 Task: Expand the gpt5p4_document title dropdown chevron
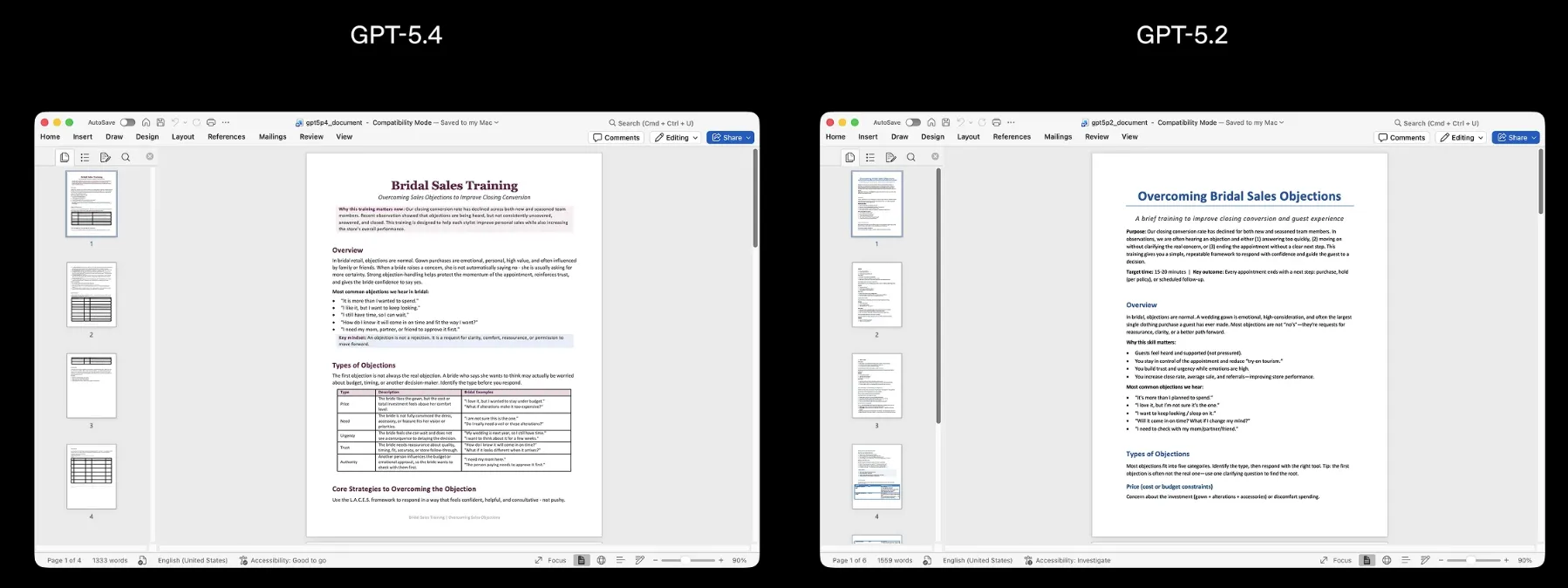coord(497,123)
